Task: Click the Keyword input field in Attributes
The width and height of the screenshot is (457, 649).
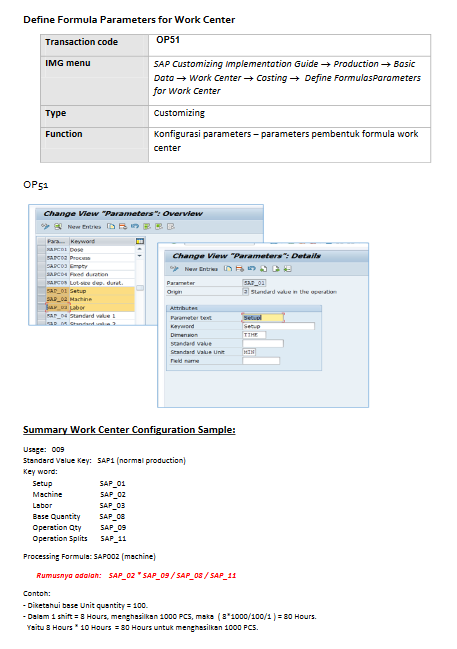Action: pyautogui.click(x=278, y=326)
